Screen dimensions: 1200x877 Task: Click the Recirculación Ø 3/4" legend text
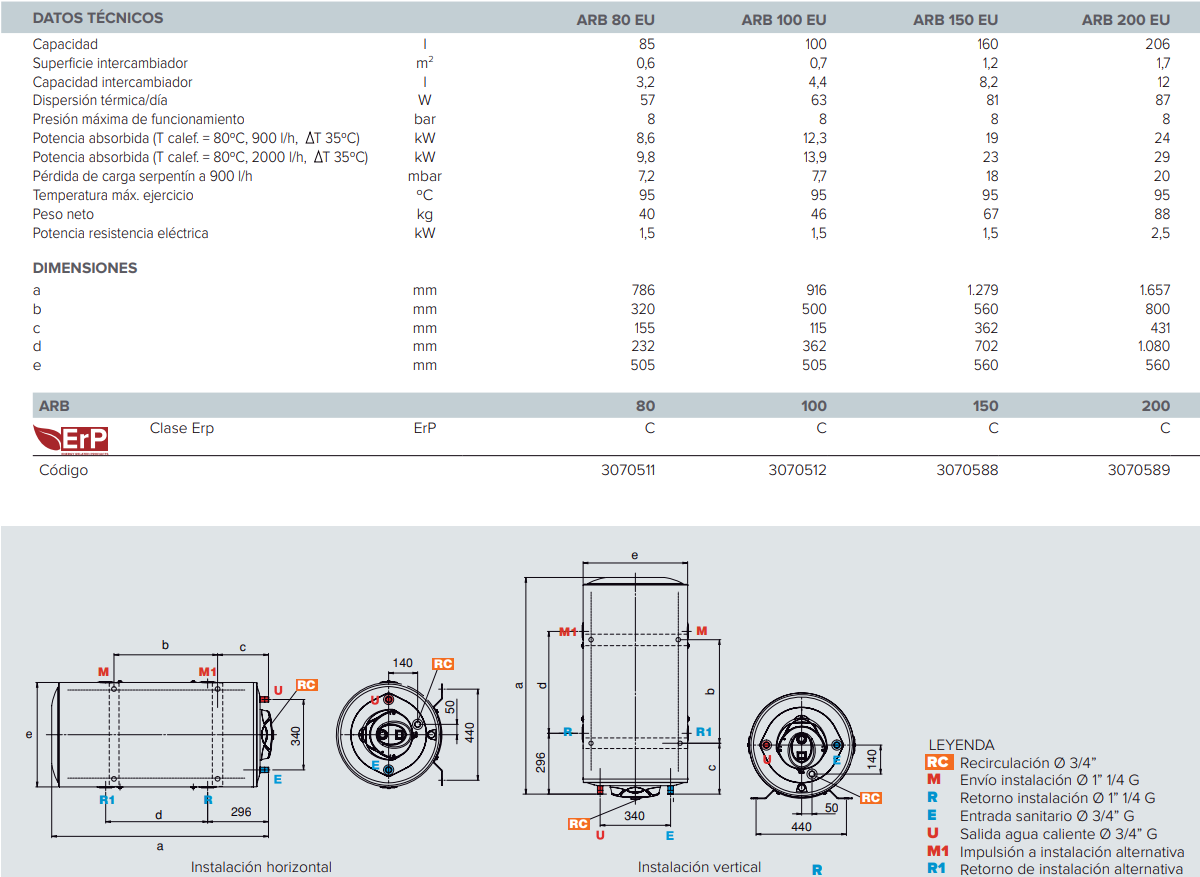(x=1027, y=763)
